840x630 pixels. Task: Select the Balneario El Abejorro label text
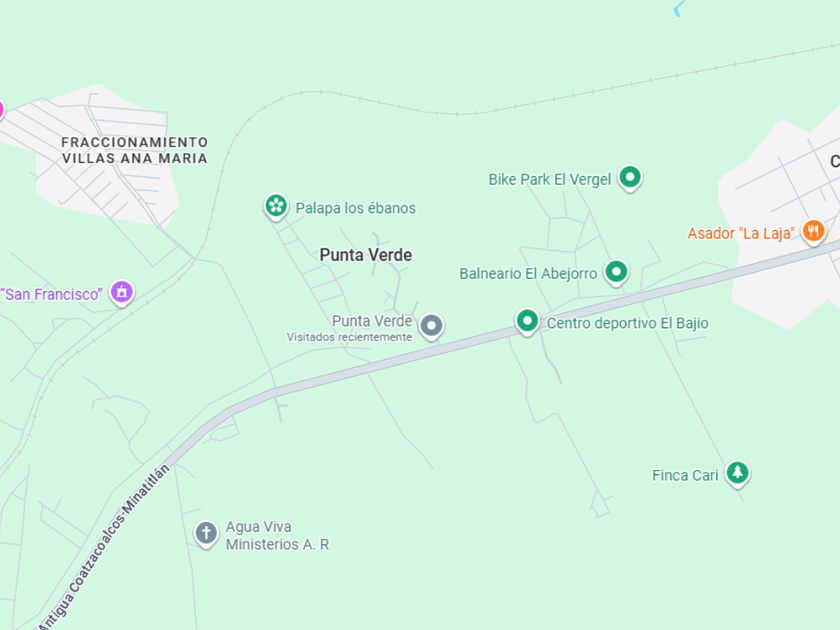pos(528,274)
